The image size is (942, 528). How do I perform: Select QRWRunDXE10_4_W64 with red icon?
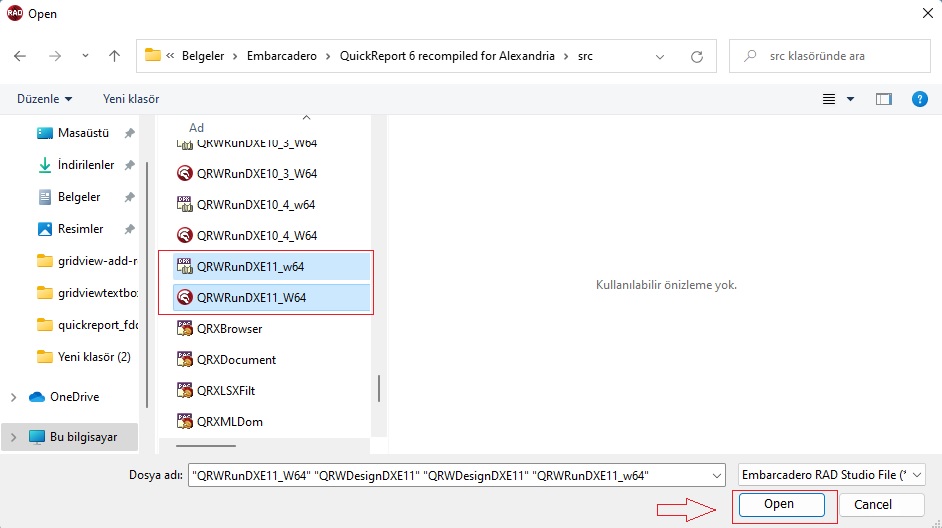[257, 235]
